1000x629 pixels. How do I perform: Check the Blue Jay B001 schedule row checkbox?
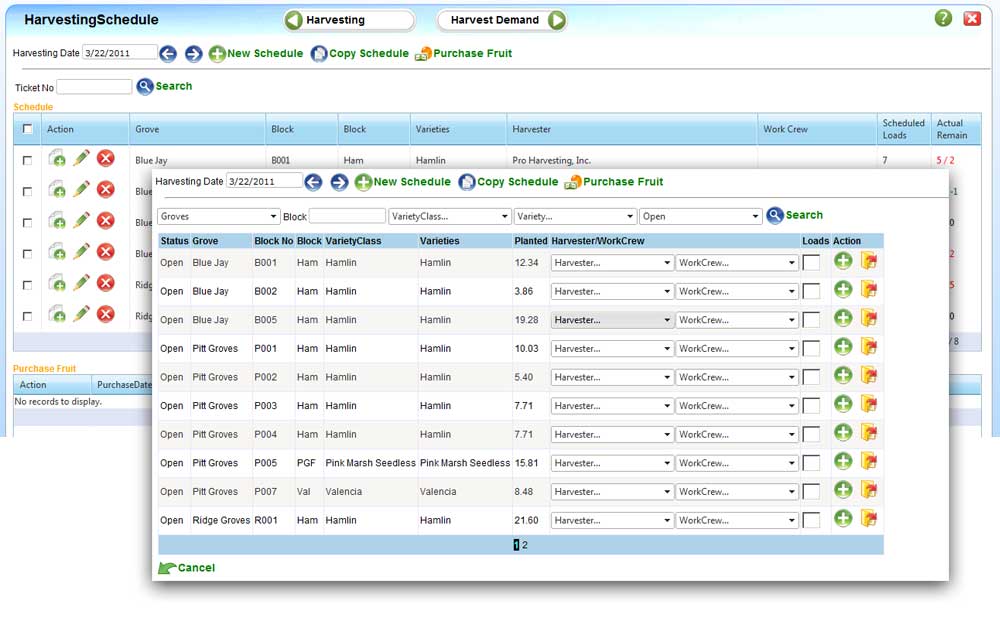point(27,160)
